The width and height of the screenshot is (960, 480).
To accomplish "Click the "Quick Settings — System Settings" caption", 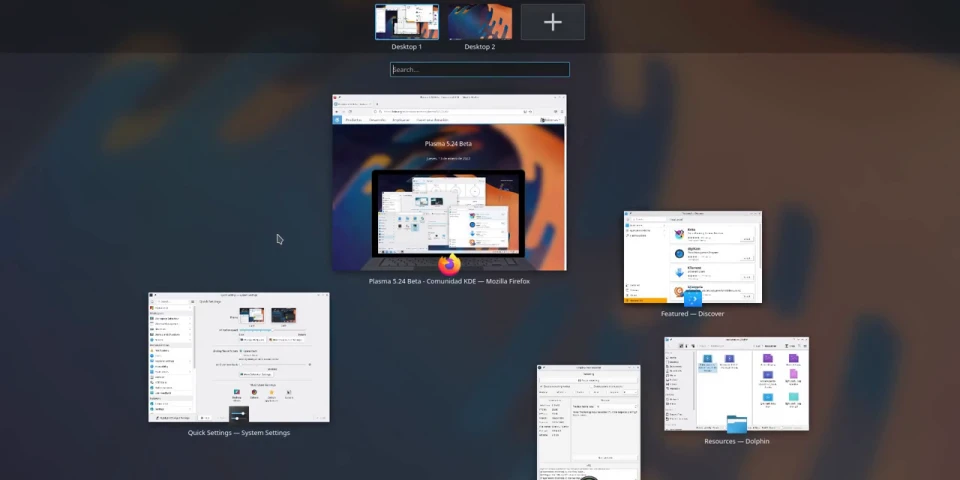I will (x=238, y=433).
